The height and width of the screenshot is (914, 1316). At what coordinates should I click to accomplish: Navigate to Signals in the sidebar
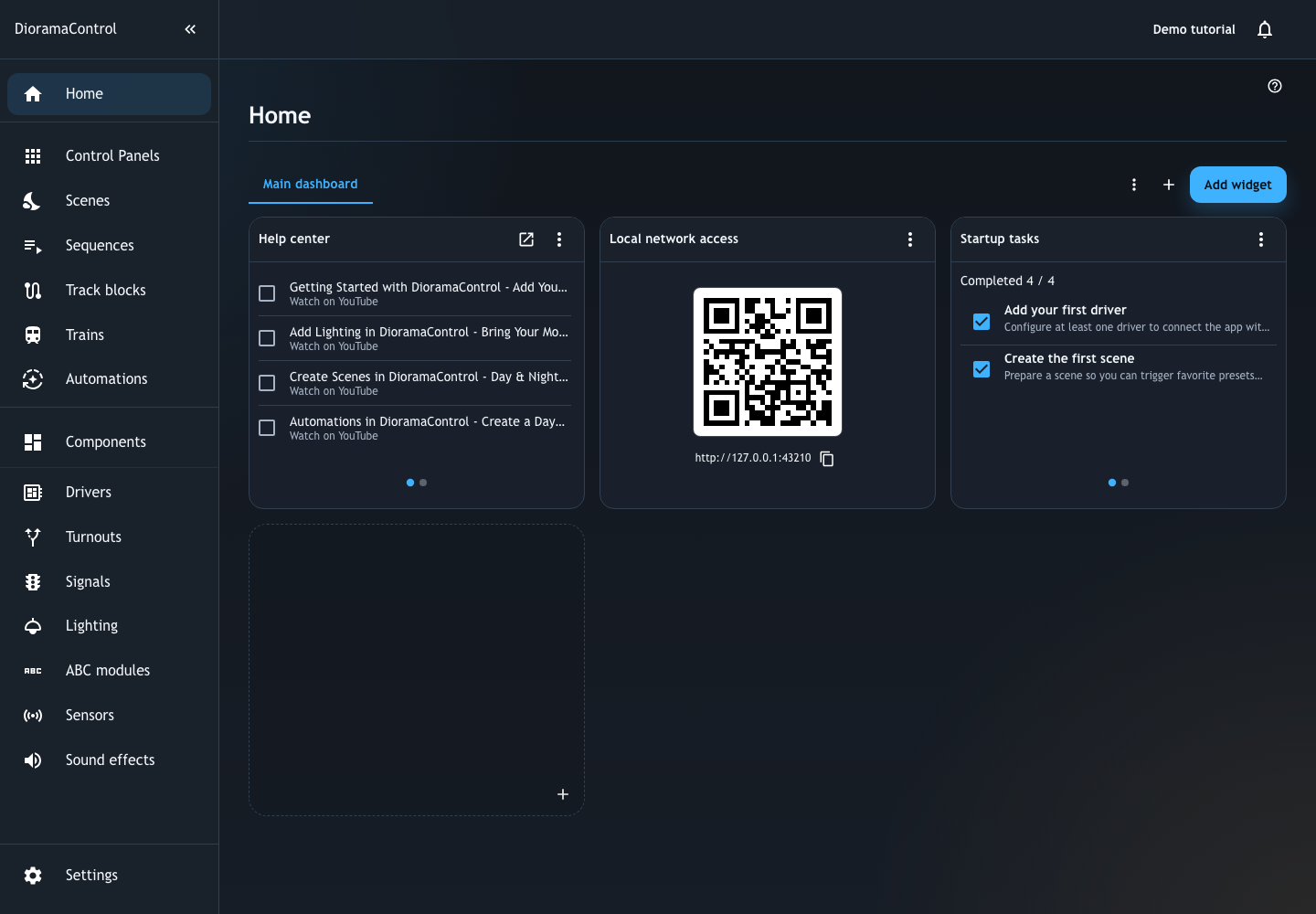click(110, 582)
